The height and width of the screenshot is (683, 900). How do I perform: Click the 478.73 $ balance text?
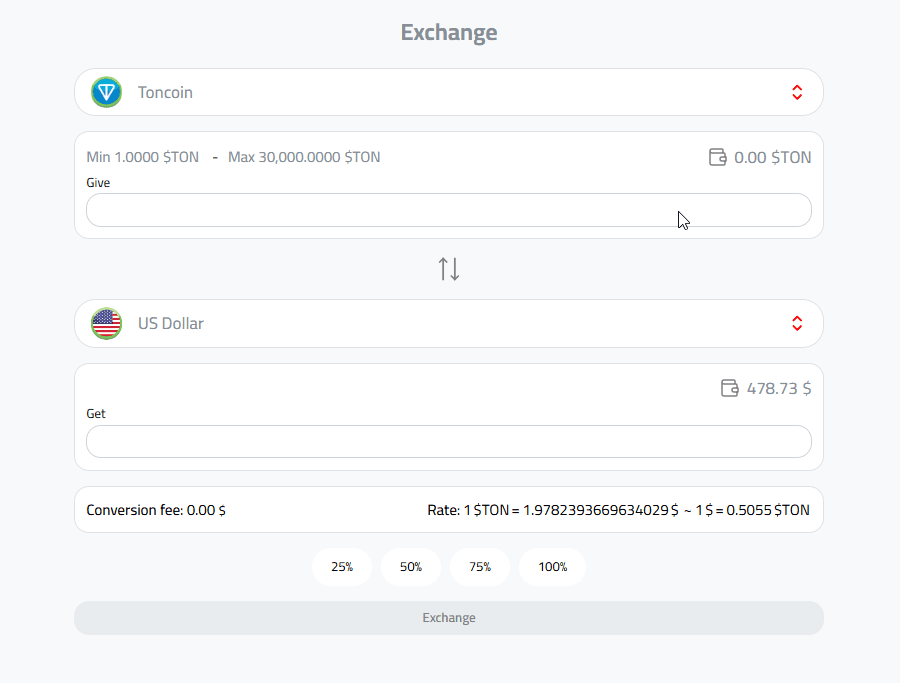pyautogui.click(x=779, y=389)
